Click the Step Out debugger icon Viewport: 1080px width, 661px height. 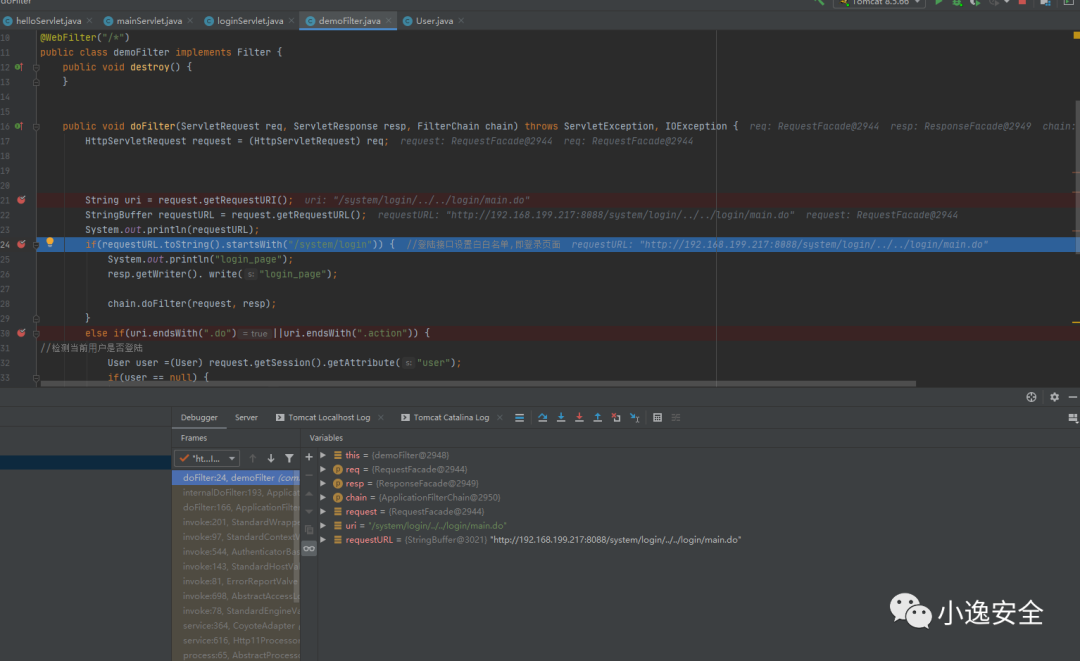coord(597,417)
